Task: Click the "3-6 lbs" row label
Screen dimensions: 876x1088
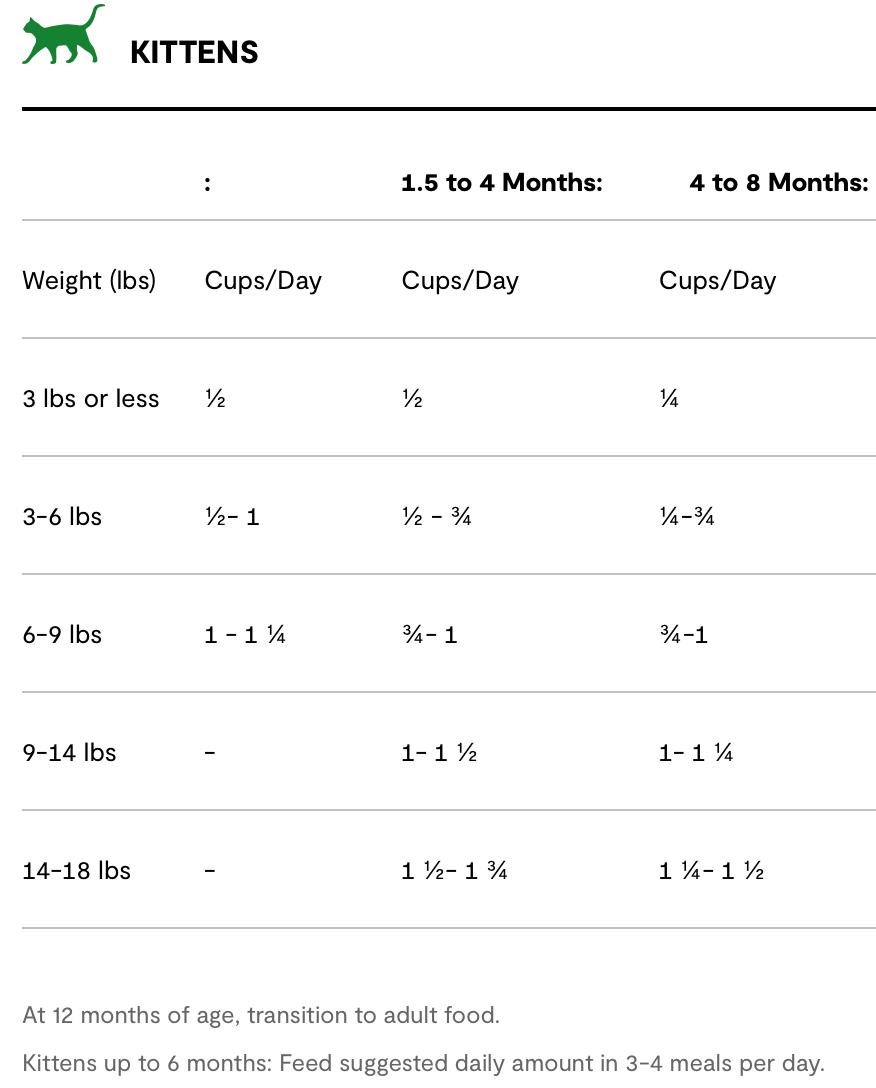Action: click(62, 517)
